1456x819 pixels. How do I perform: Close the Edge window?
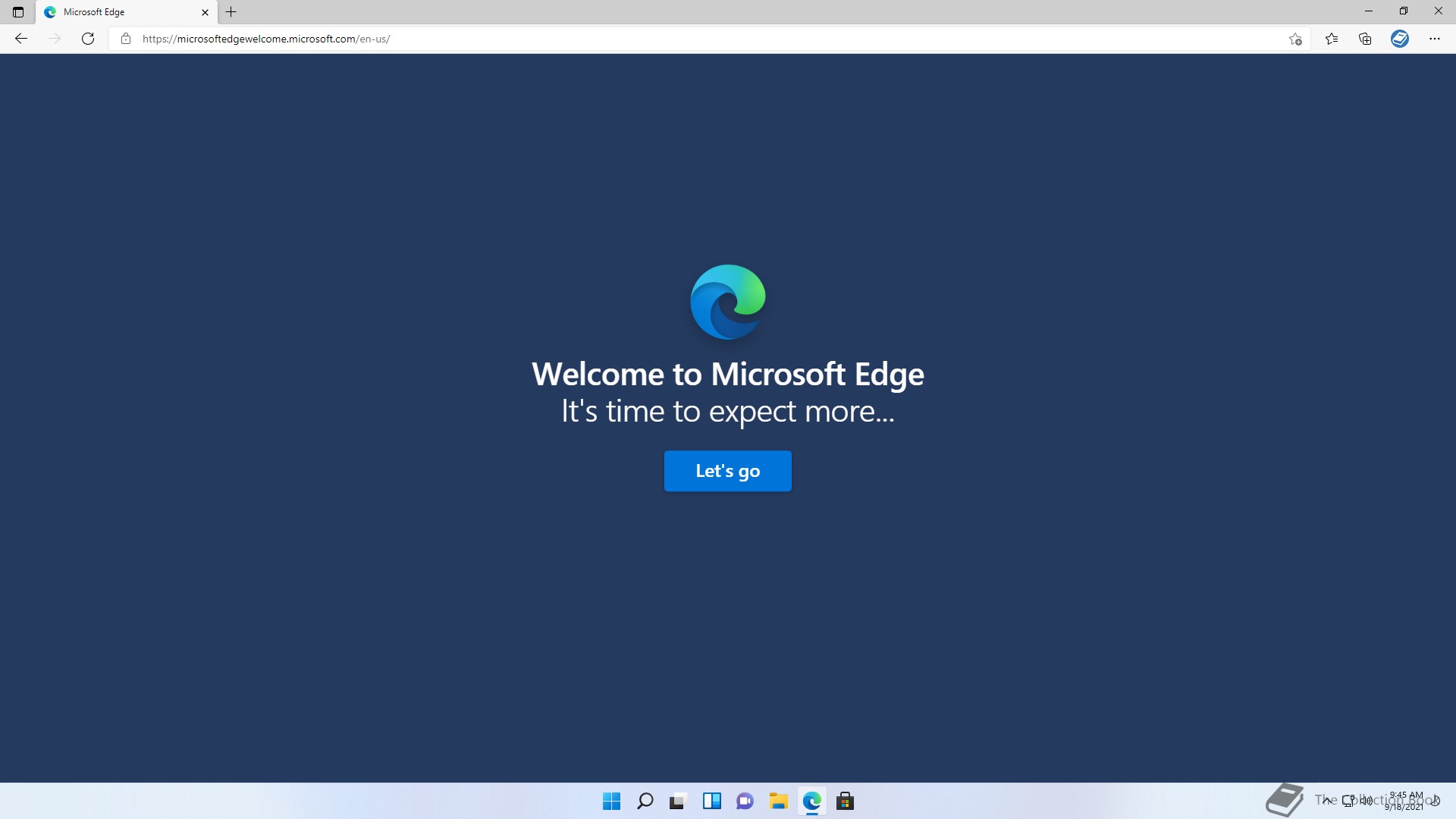pyautogui.click(x=1439, y=11)
